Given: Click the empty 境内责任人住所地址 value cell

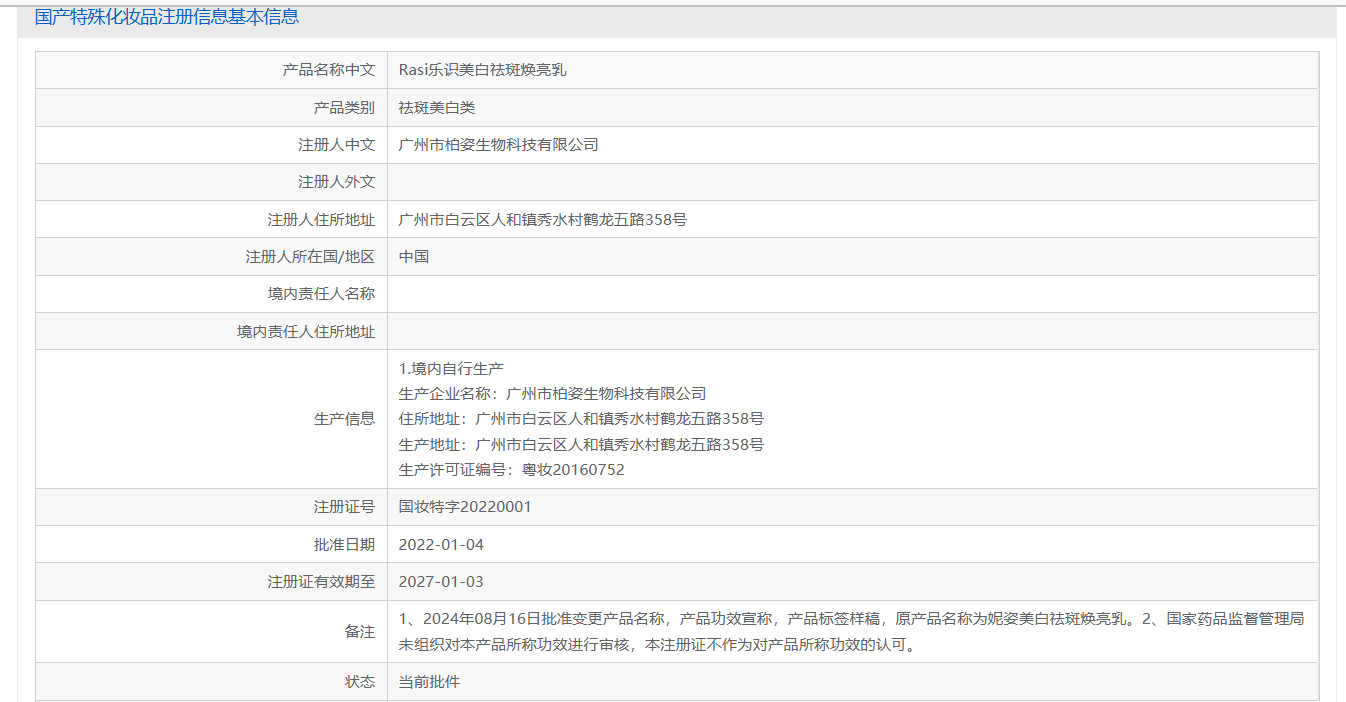Looking at the screenshot, I should coord(852,331).
